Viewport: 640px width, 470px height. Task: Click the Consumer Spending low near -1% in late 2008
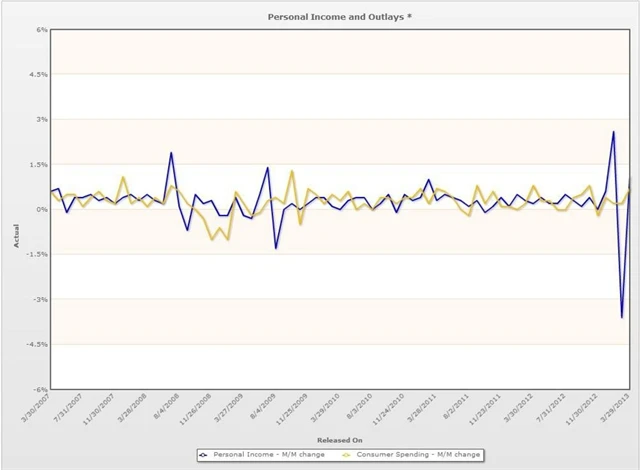tap(212, 239)
